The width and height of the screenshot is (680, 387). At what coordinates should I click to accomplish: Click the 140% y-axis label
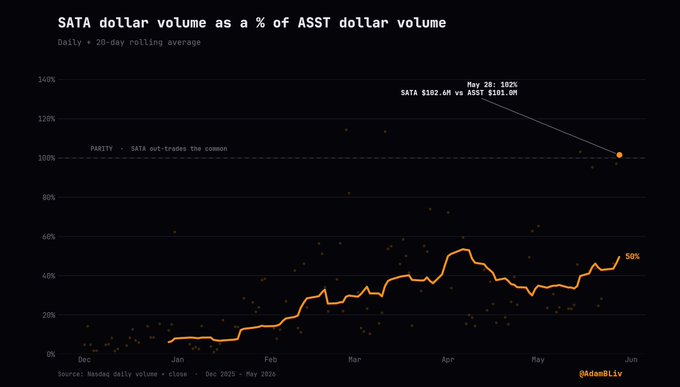coord(46,79)
